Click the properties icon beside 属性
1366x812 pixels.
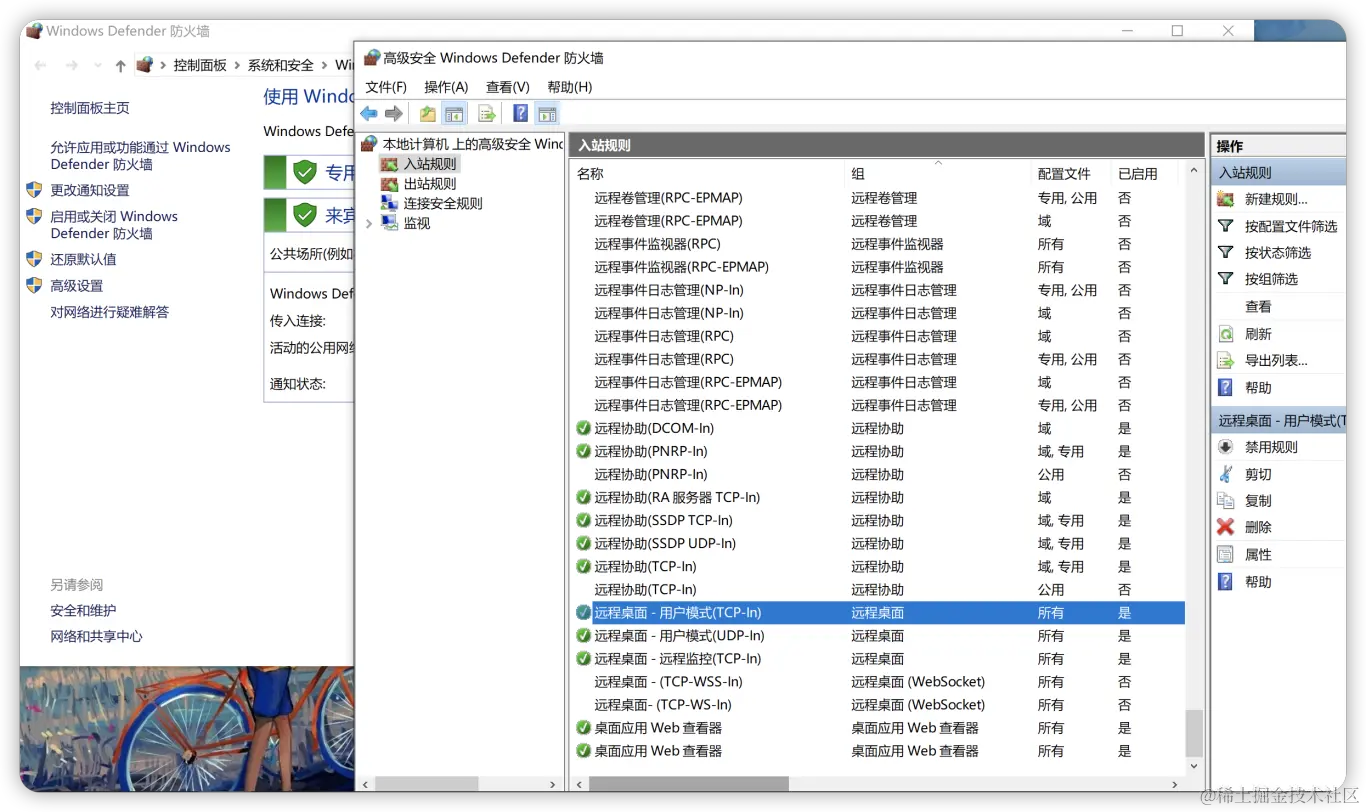tap(1226, 554)
